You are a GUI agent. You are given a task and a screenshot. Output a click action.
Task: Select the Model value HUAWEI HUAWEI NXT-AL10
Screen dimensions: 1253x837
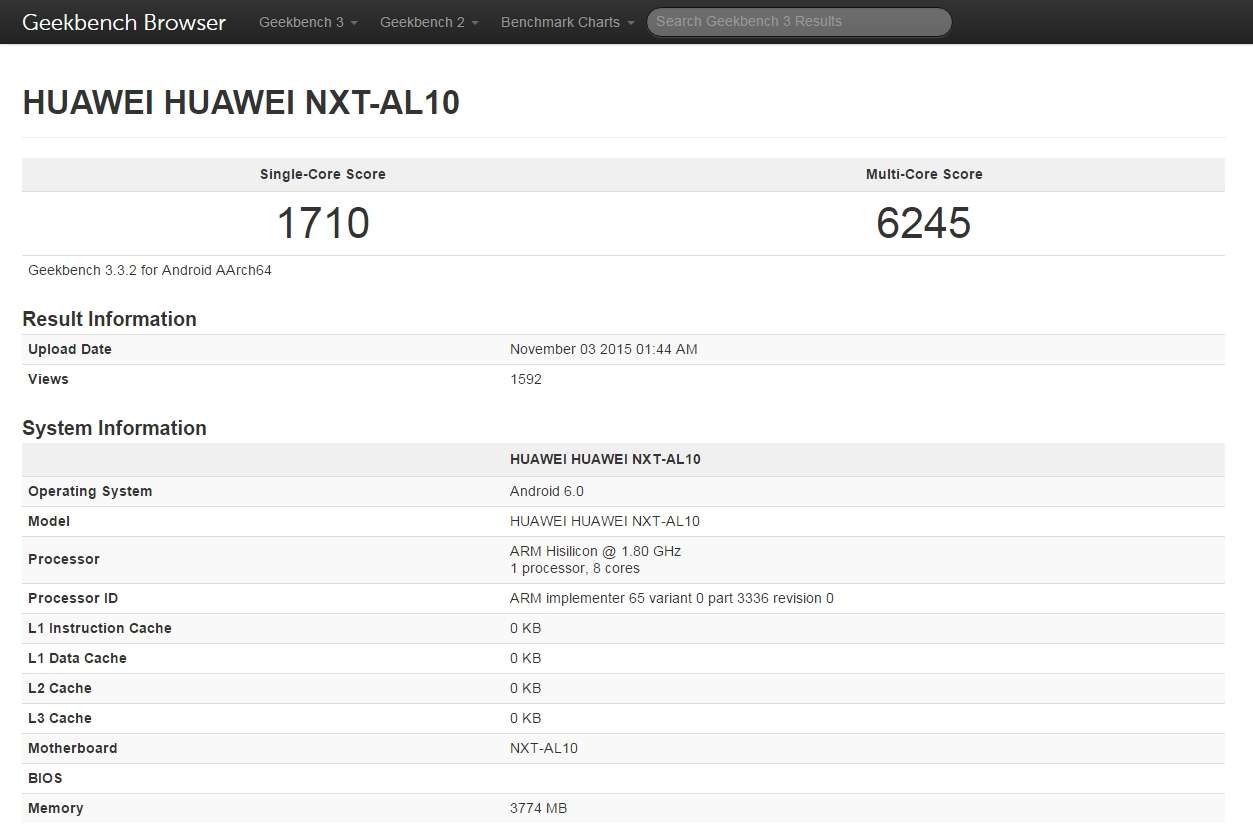605,521
